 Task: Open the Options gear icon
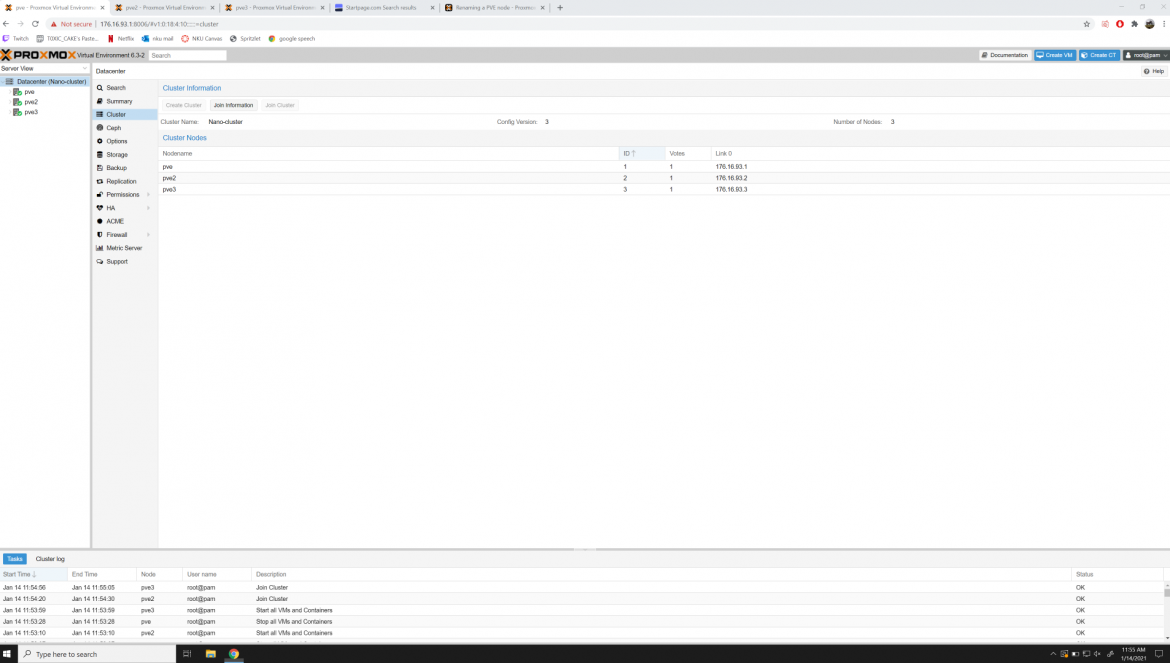100,142
